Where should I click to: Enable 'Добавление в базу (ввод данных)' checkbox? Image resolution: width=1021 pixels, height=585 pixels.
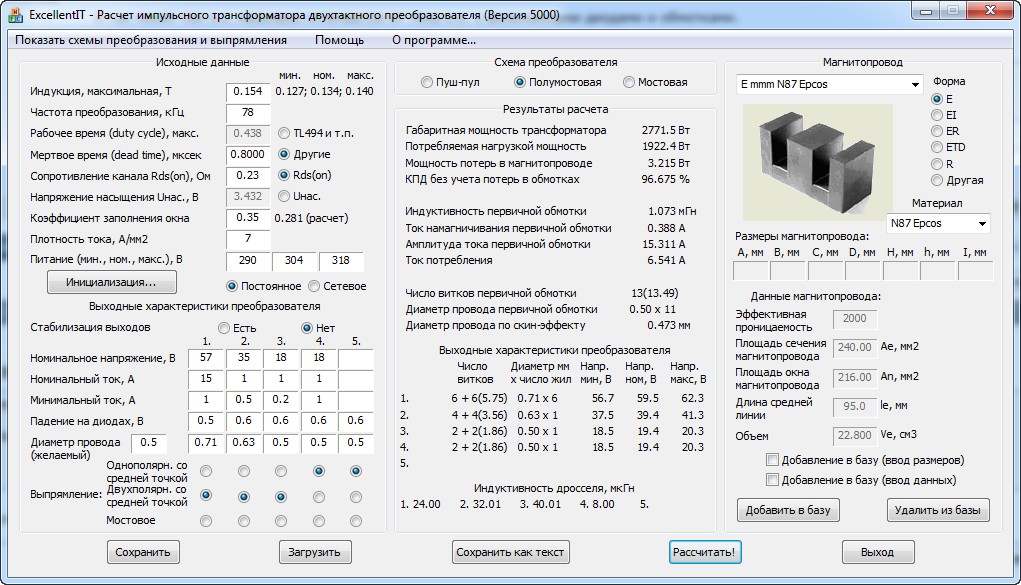point(772,480)
